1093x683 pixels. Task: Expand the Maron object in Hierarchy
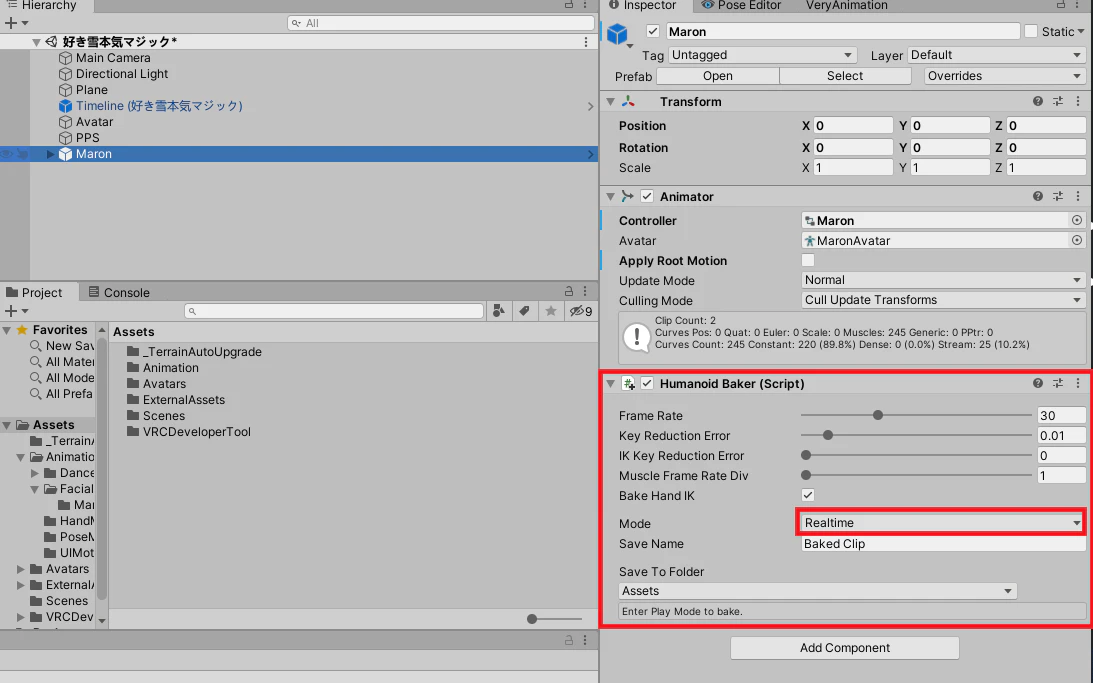pos(50,154)
